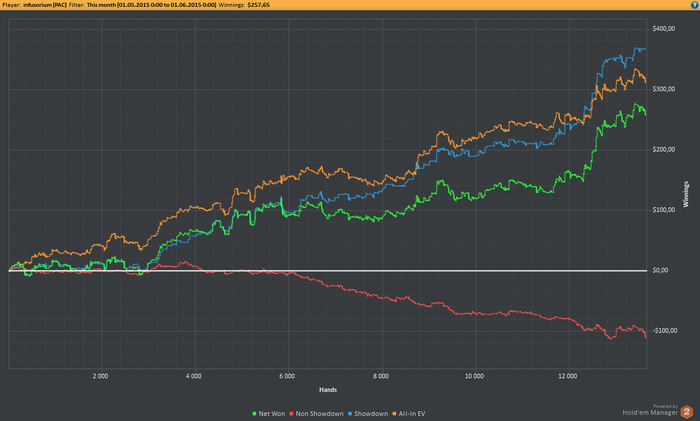Open the help icon in the header
The height and width of the screenshot is (421, 700).
(x=695, y=5)
